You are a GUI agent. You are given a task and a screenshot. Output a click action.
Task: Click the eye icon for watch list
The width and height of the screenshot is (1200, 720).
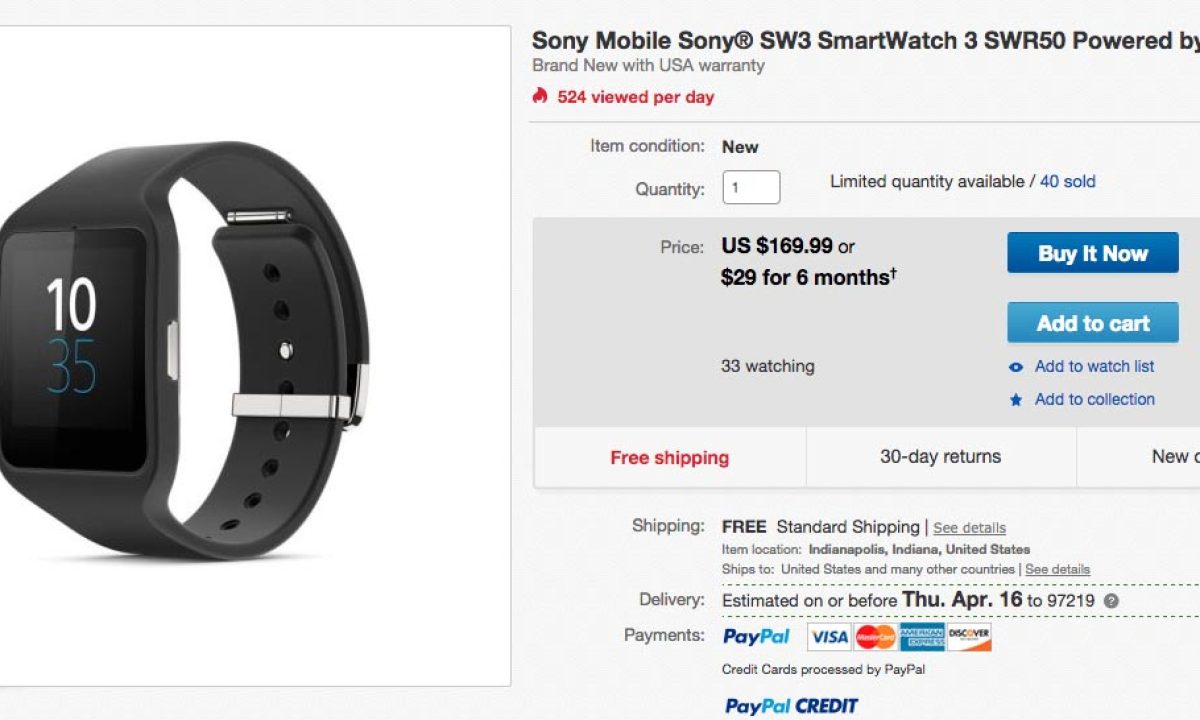[x=1016, y=367]
